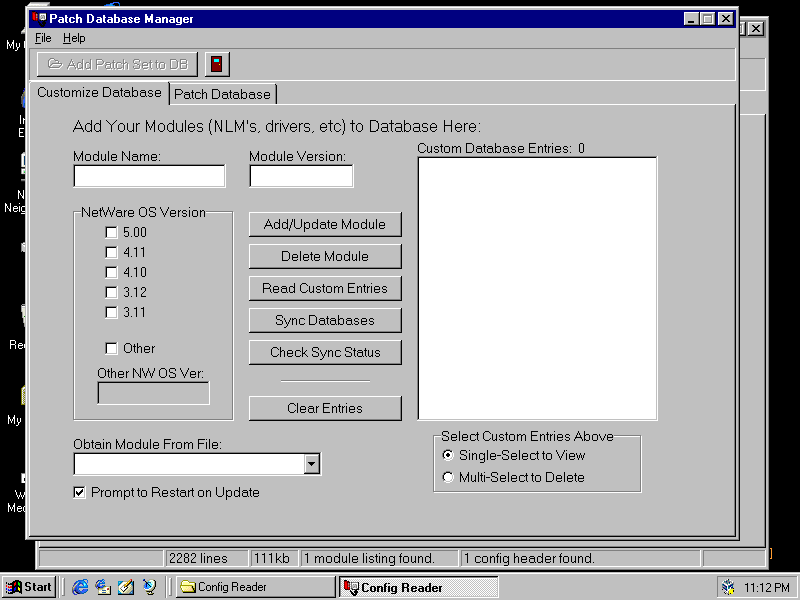Toggle the 3.11 NetWare OS checkbox
This screenshot has width=800, height=600.
(111, 312)
